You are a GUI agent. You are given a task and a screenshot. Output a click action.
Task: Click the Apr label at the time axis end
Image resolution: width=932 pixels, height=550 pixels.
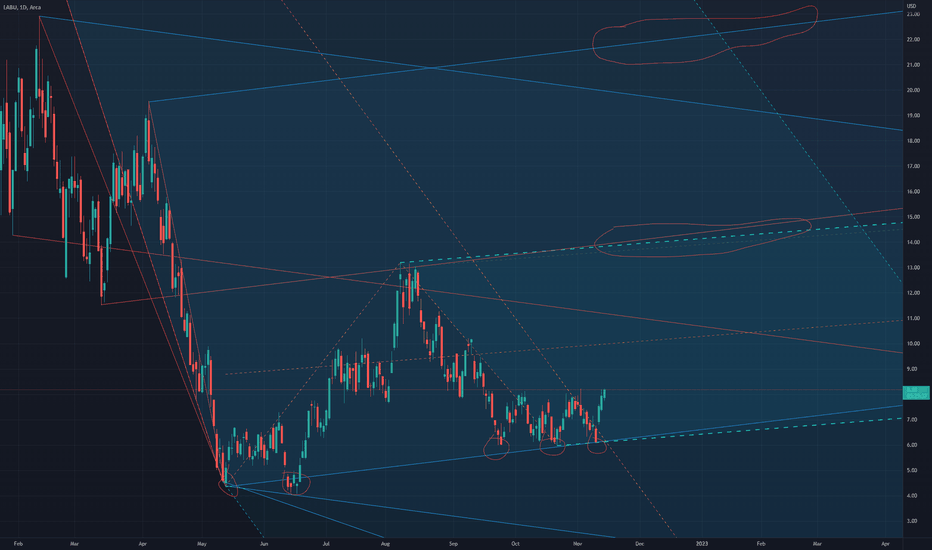(x=885, y=543)
